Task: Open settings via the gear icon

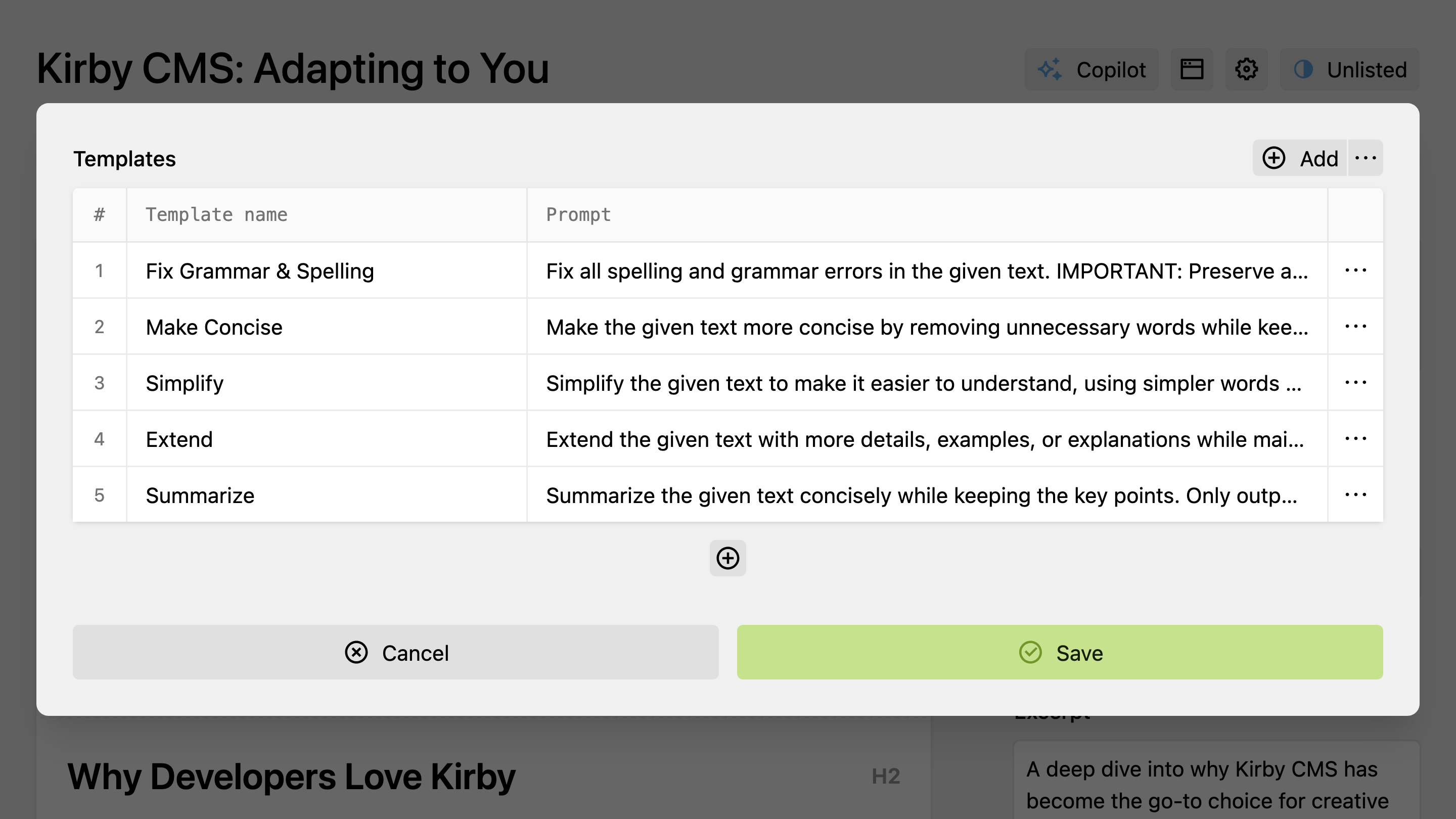Action: coord(1246,70)
